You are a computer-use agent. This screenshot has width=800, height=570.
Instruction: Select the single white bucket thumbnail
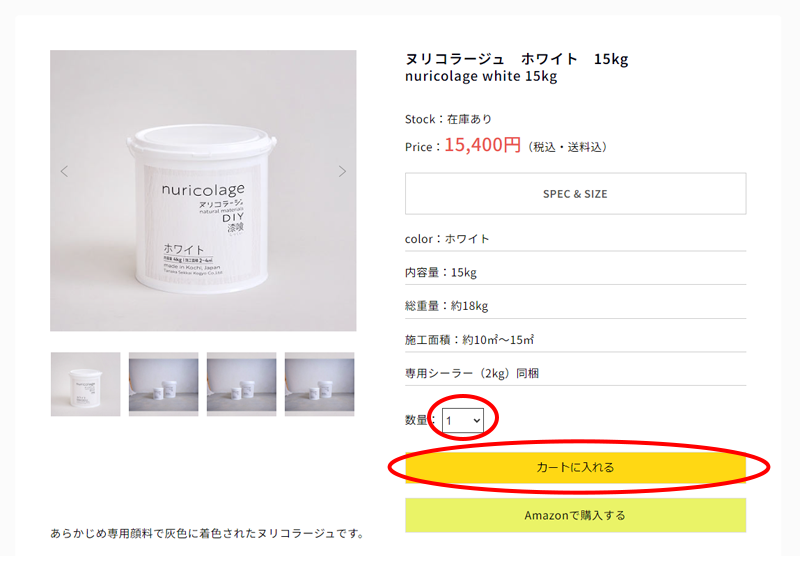tap(86, 384)
